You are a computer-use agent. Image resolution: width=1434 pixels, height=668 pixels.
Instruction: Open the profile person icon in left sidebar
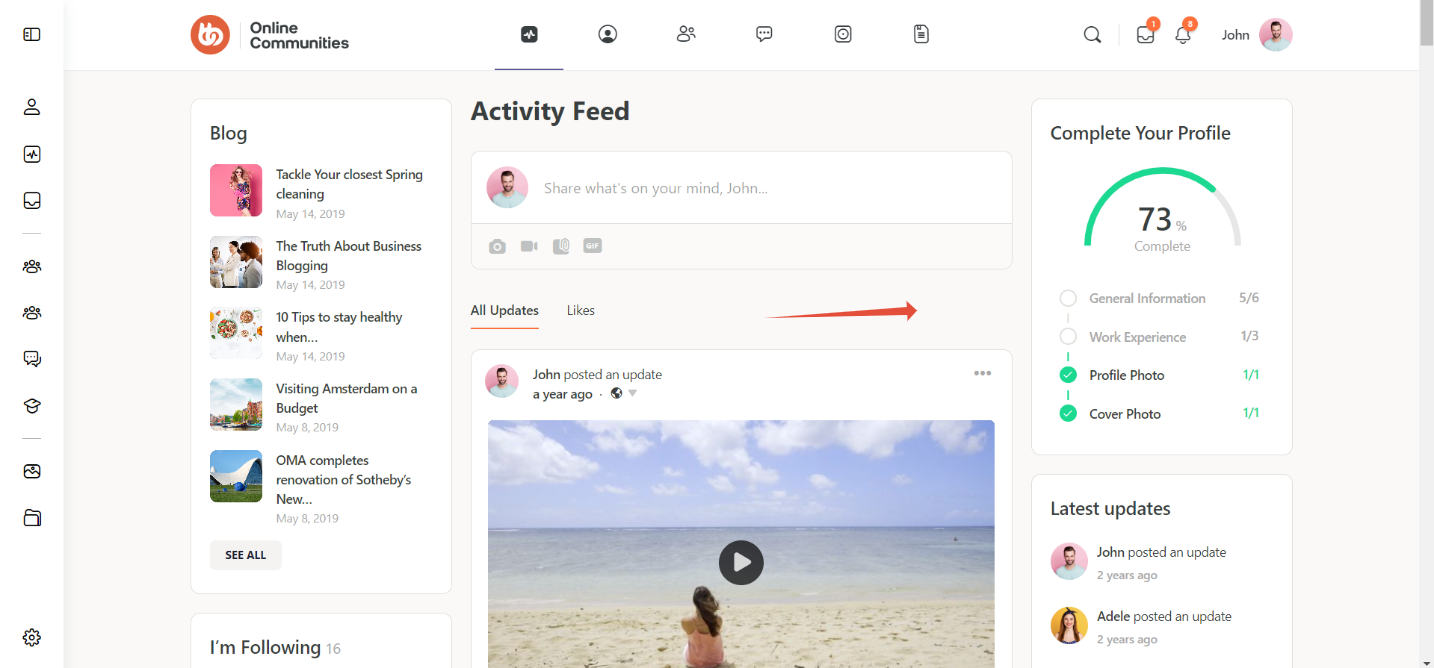pyautogui.click(x=32, y=107)
